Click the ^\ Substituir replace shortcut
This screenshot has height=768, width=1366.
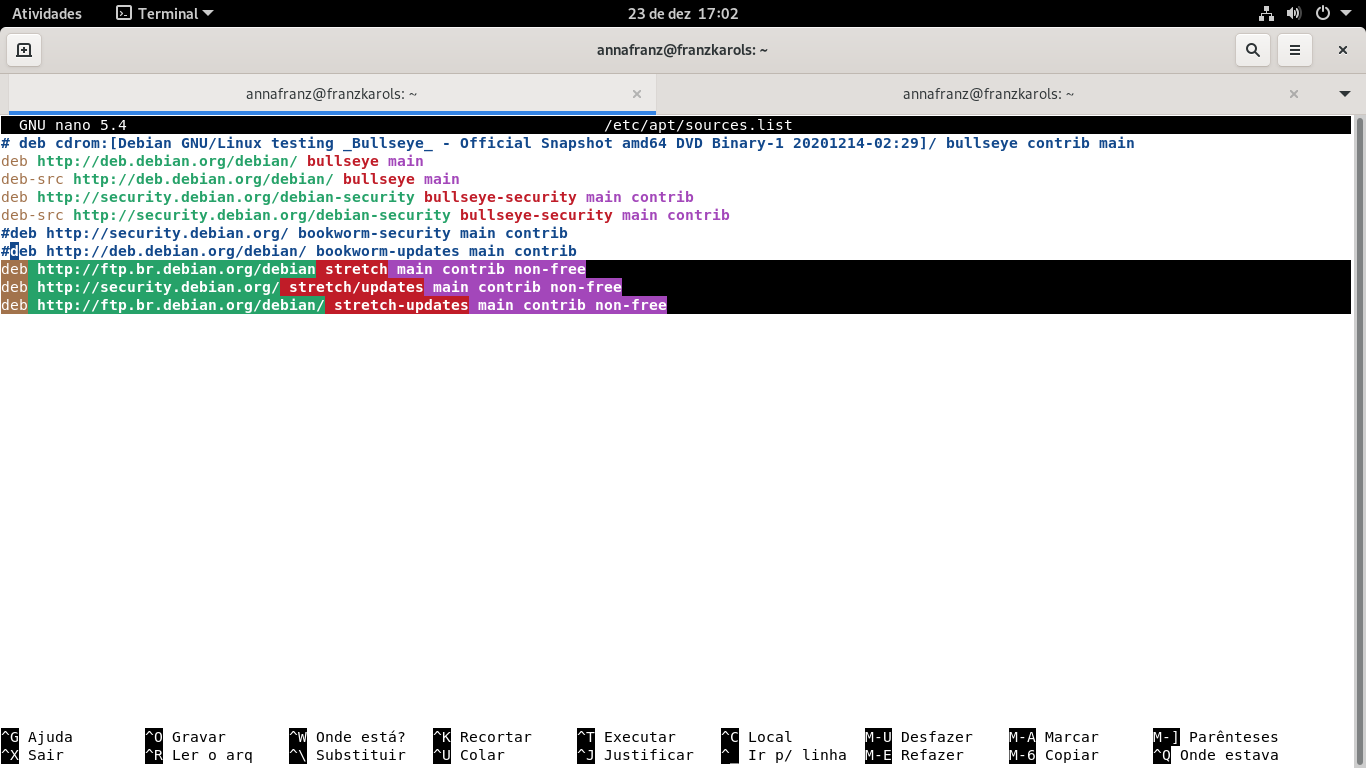pyautogui.click(x=347, y=755)
